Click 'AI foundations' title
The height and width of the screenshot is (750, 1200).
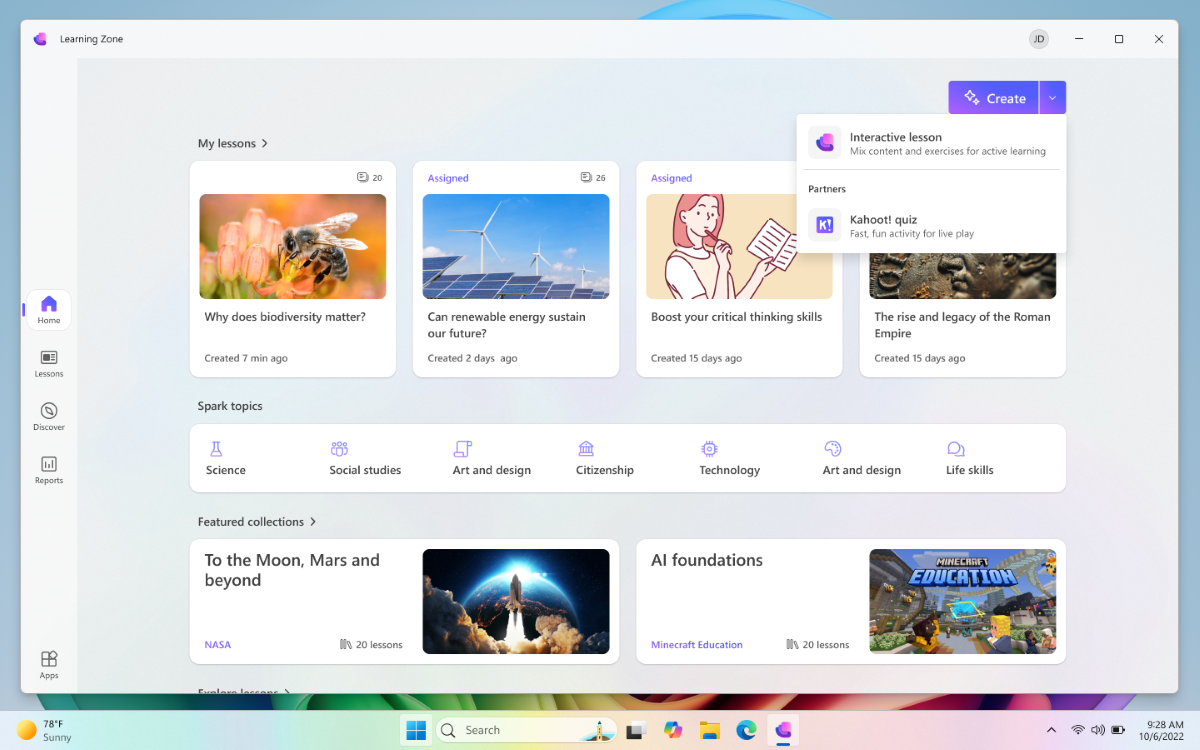pyautogui.click(x=707, y=560)
